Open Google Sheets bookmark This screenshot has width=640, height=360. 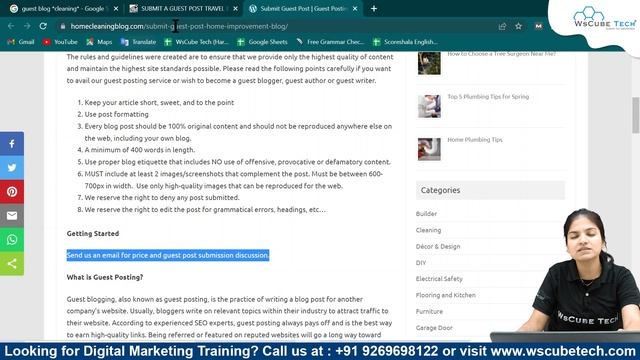pyautogui.click(x=263, y=42)
